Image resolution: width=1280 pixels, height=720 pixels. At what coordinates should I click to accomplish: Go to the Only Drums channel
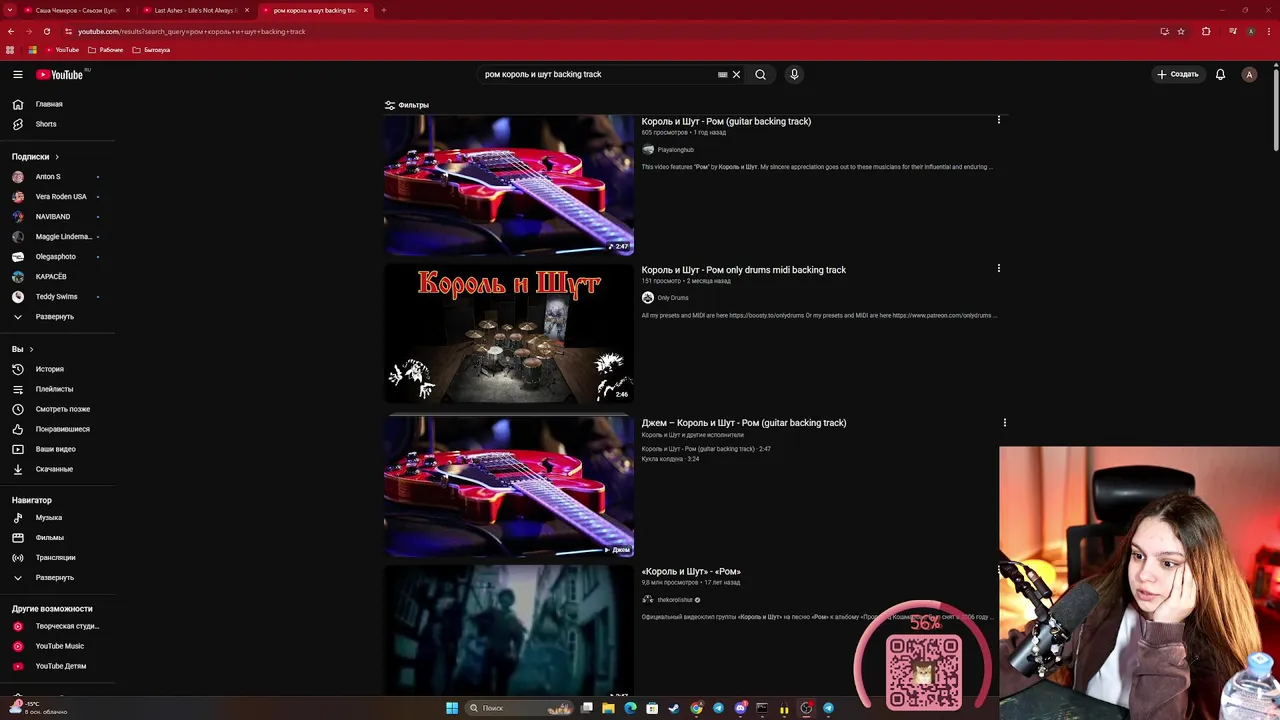click(672, 298)
